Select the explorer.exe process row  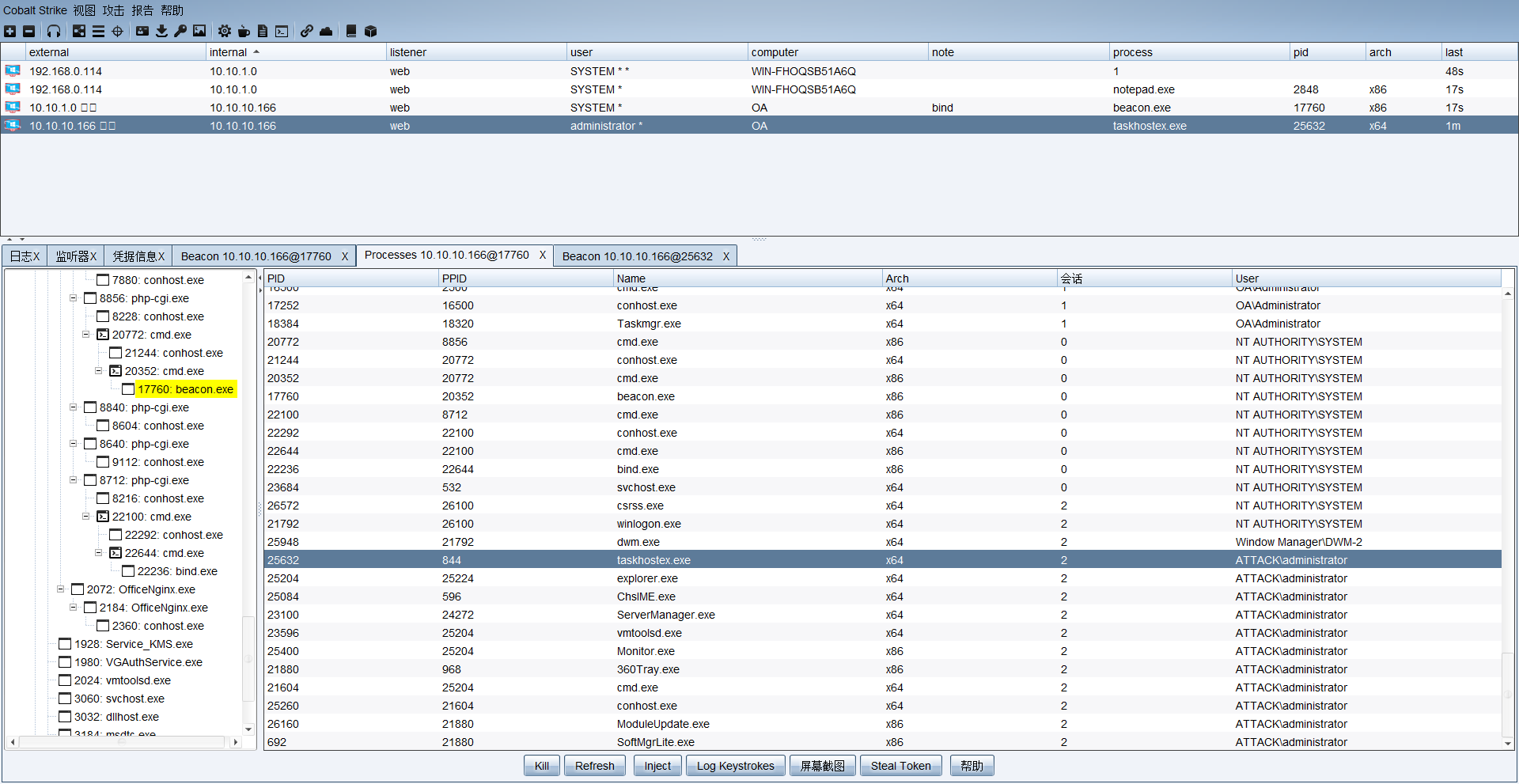[x=882, y=578]
